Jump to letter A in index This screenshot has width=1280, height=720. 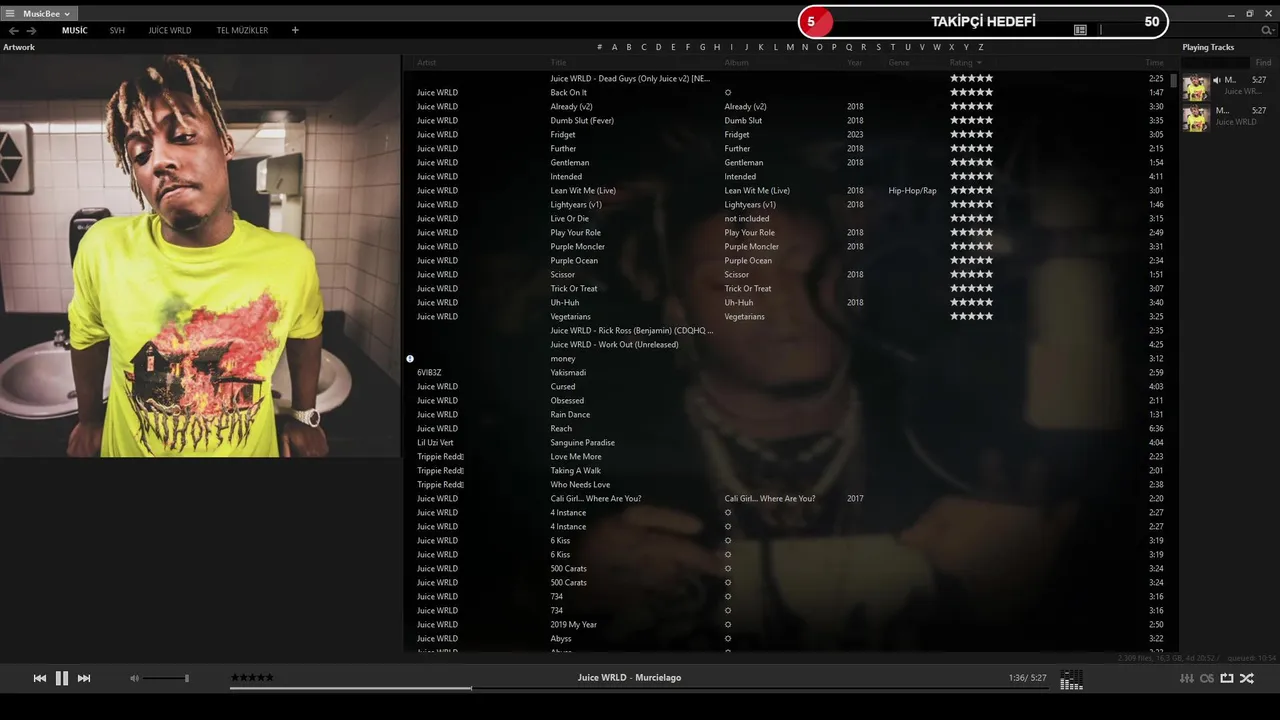click(x=614, y=47)
